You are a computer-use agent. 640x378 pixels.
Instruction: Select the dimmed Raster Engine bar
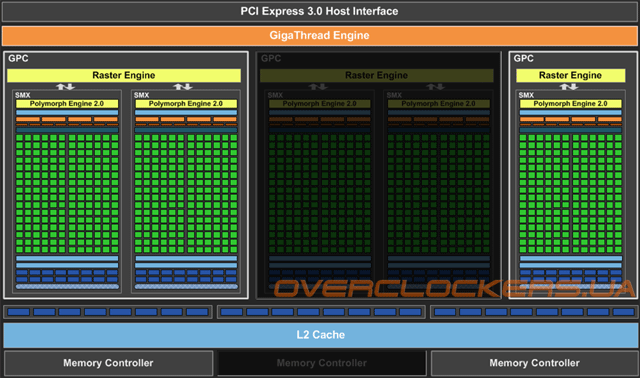click(x=376, y=76)
